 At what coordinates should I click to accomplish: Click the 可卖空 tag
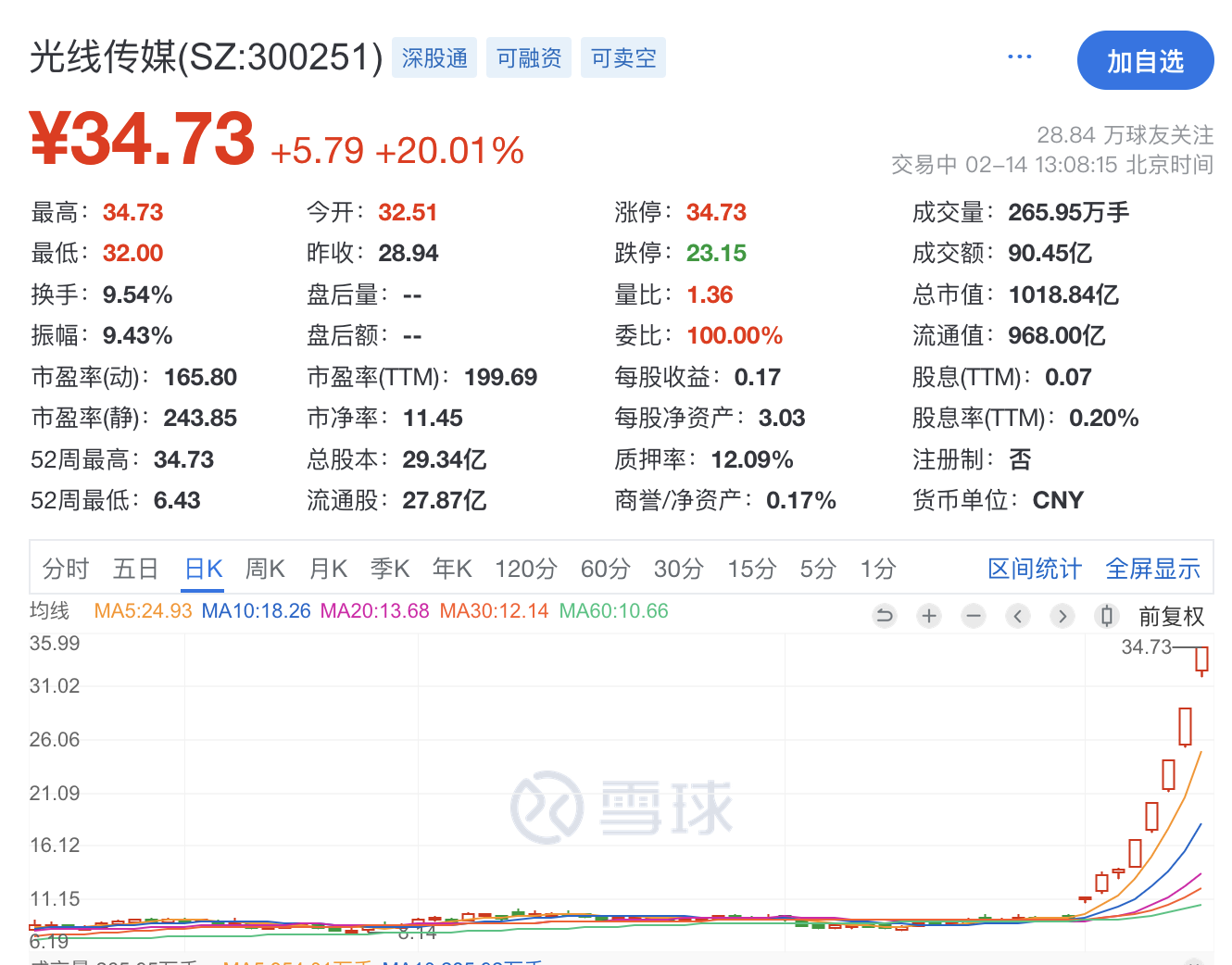point(623,57)
